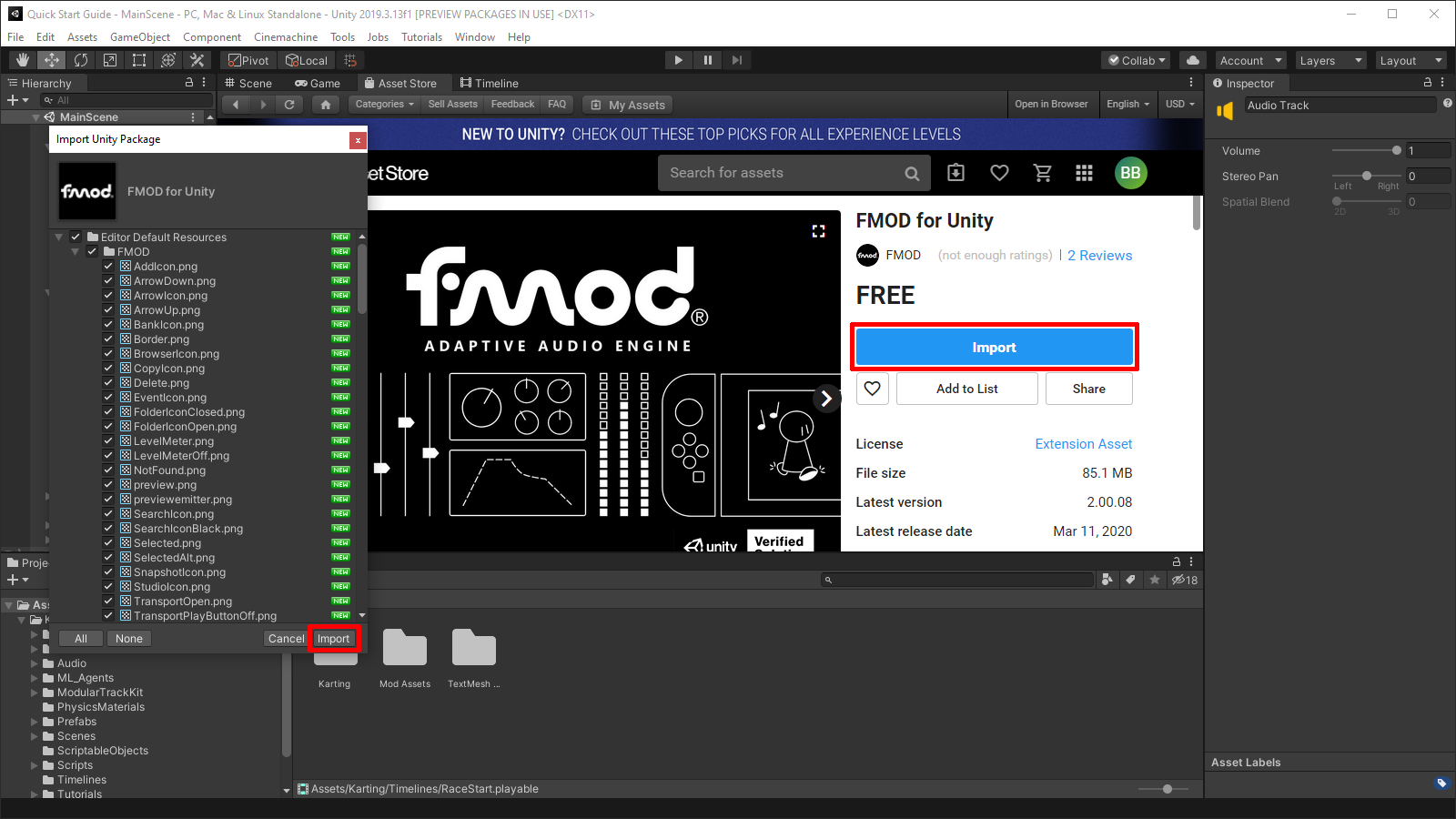Image resolution: width=1456 pixels, height=819 pixels.
Task: Open the shopping cart in the Asset Store
Action: click(x=1043, y=173)
